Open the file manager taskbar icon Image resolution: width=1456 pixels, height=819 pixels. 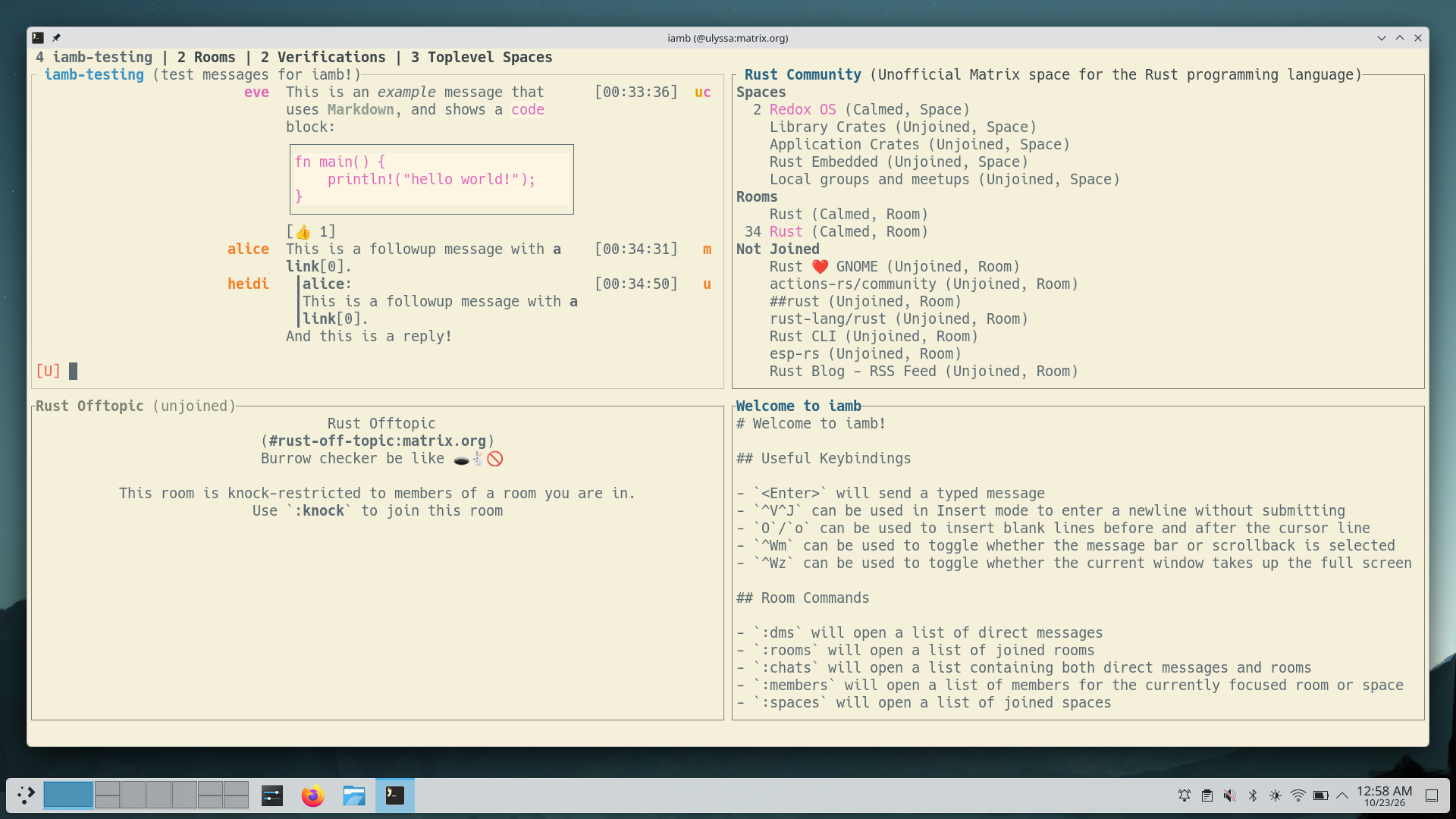point(353,795)
